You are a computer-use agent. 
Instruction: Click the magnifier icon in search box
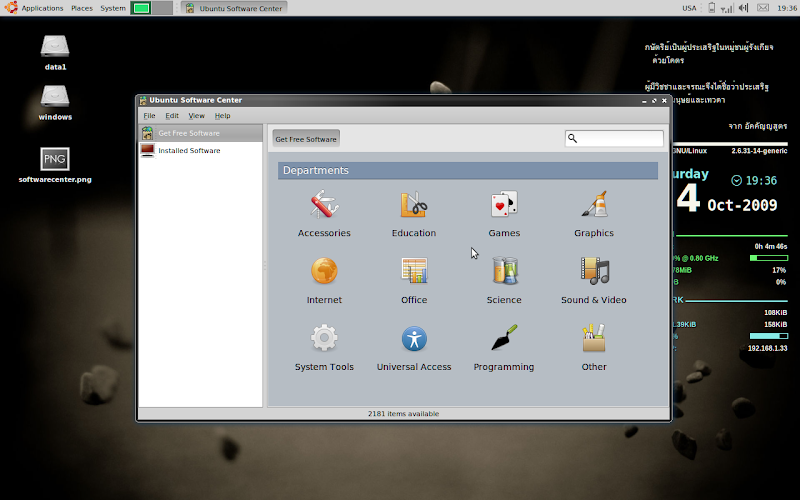572,138
